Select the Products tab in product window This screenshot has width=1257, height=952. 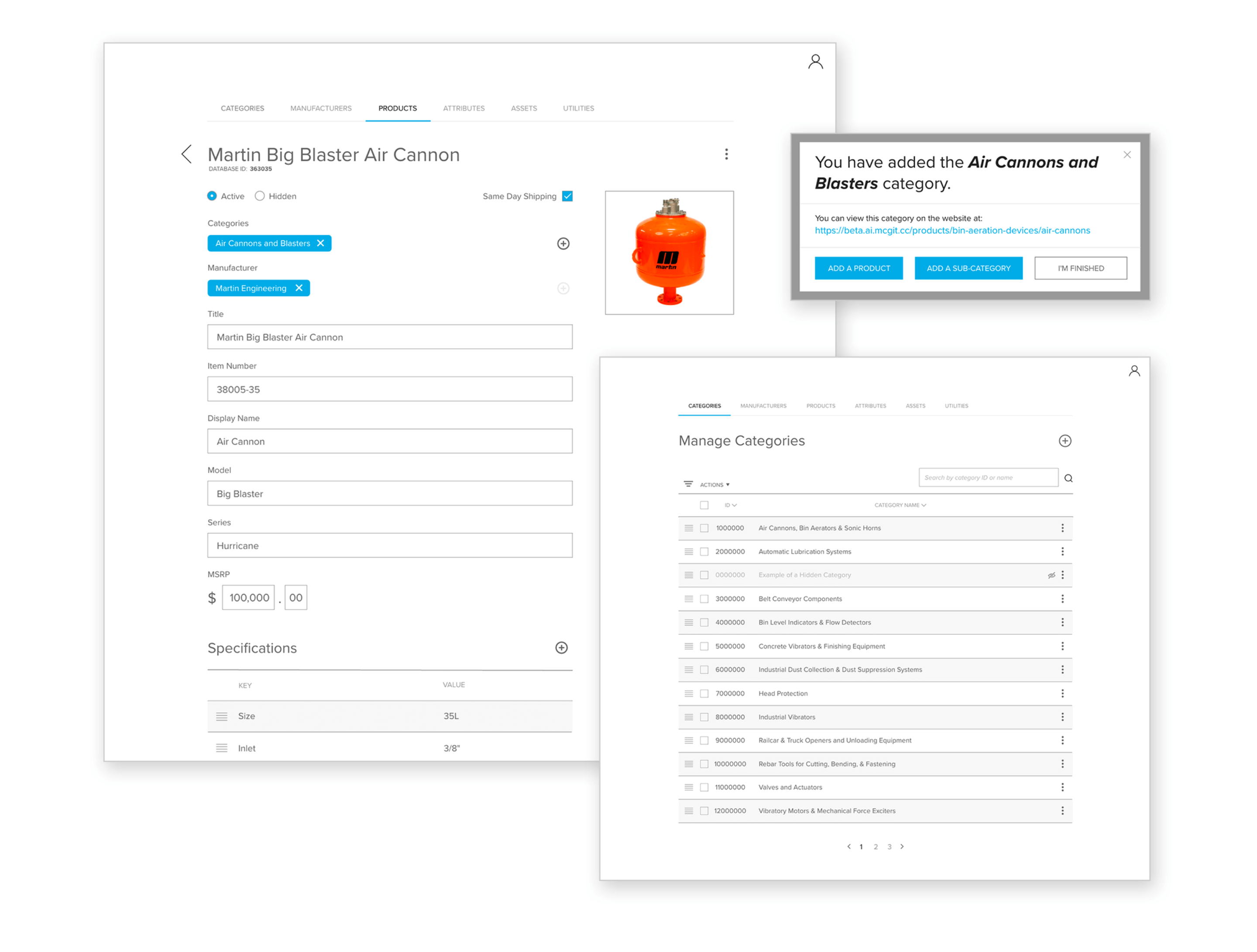pos(397,108)
